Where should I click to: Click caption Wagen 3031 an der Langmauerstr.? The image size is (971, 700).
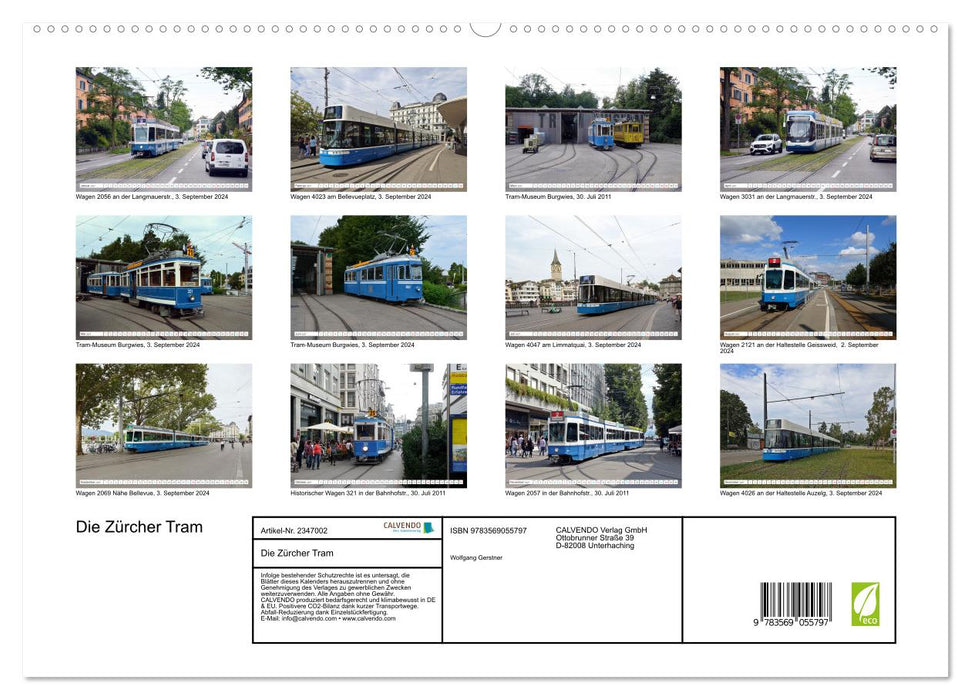tap(796, 197)
